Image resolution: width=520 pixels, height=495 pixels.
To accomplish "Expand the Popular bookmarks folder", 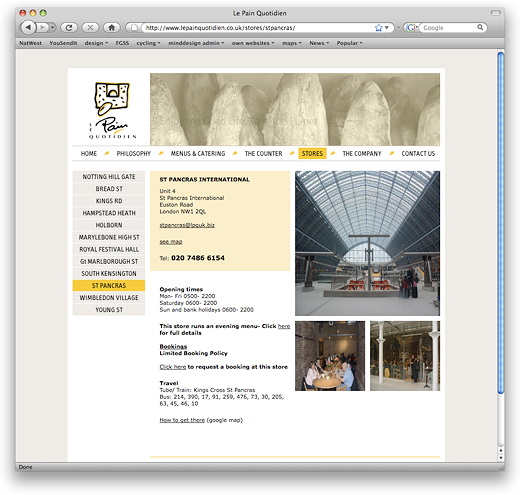I will 349,43.
